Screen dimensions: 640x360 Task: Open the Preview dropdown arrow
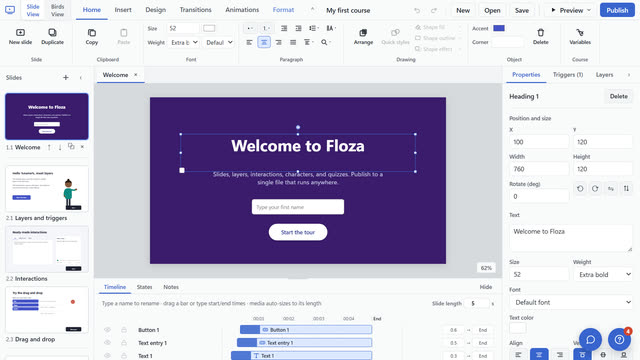(x=589, y=10)
